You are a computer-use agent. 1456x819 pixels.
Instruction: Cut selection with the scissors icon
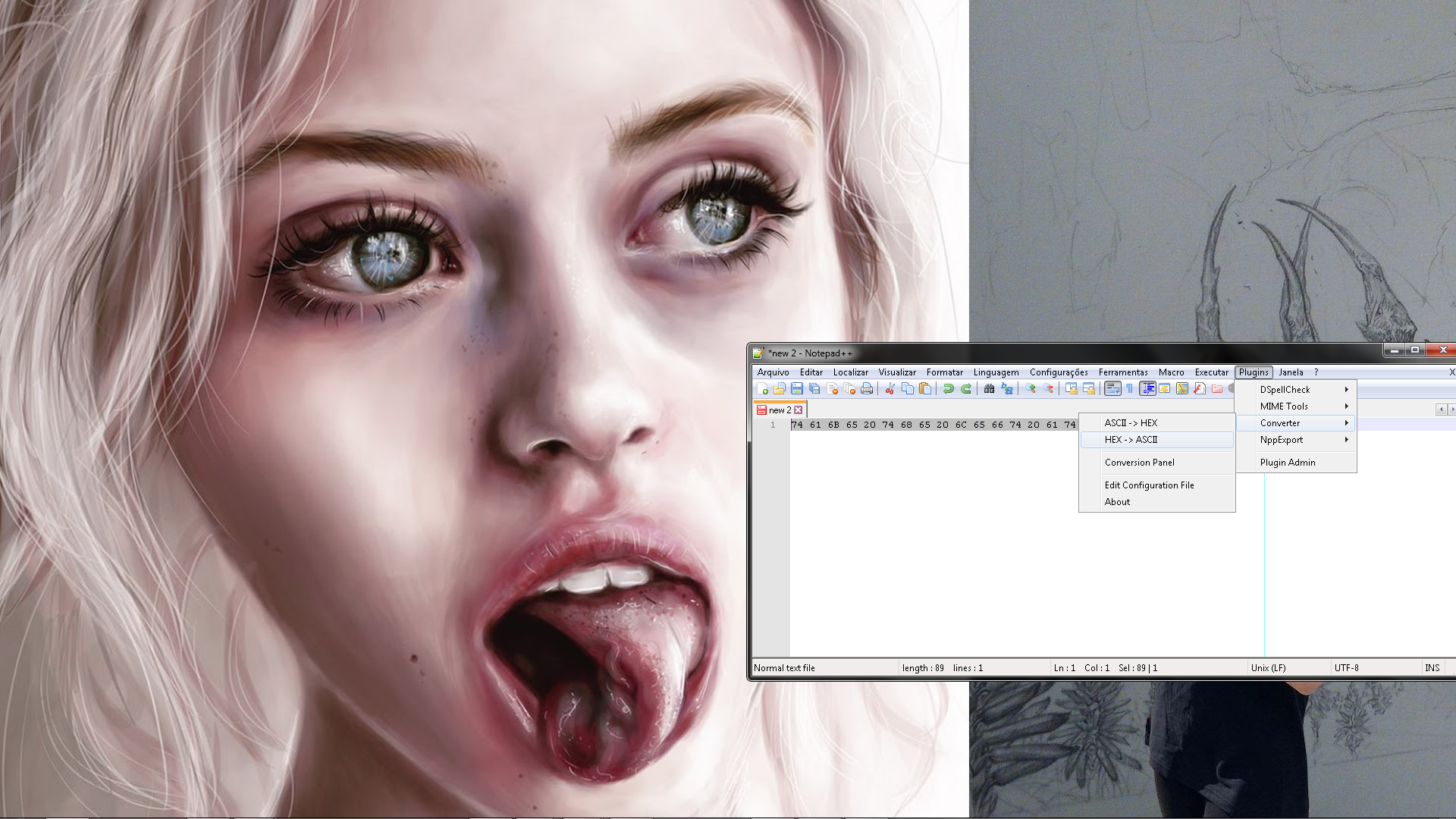(x=890, y=388)
